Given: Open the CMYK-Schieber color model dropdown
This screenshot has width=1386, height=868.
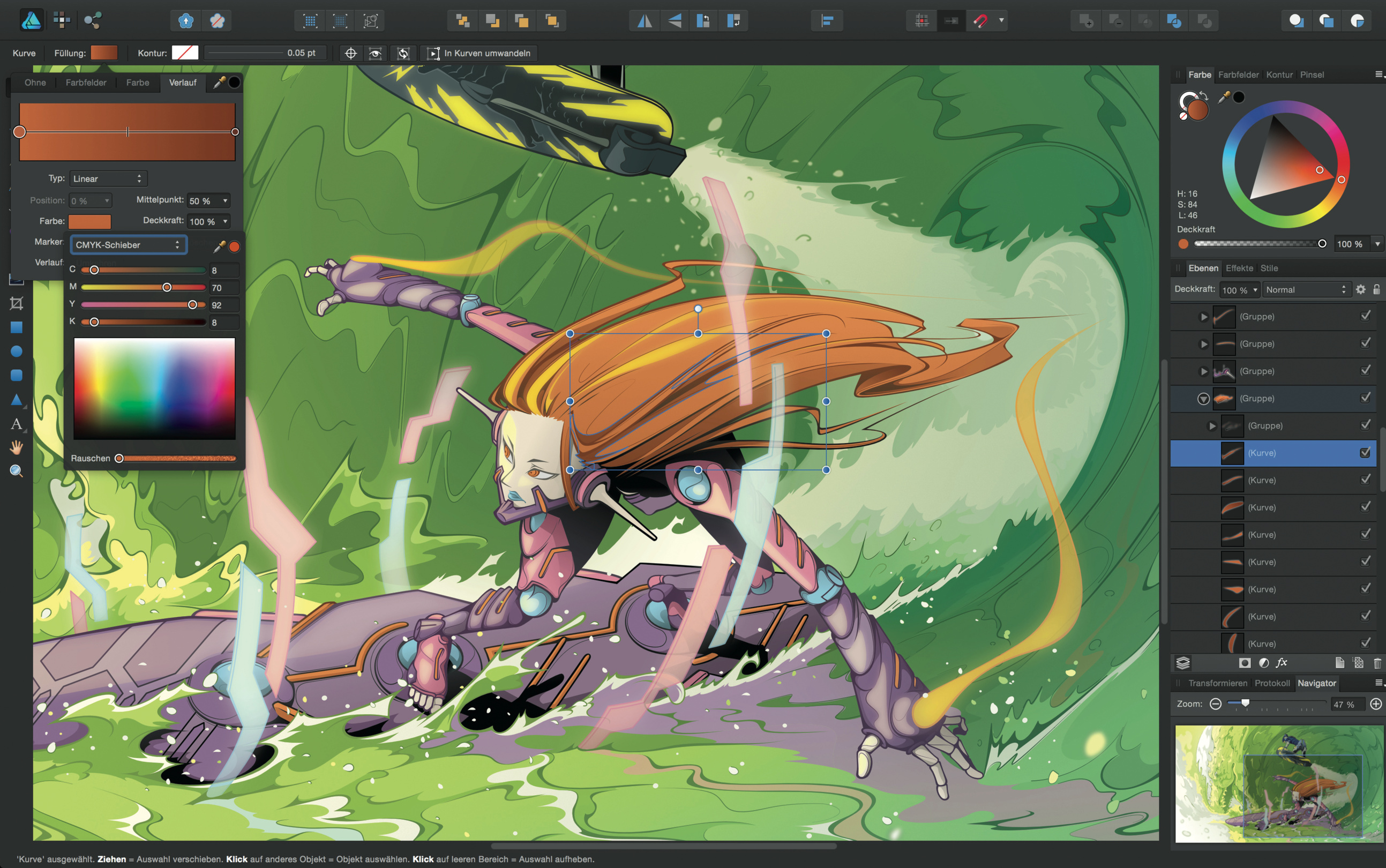Looking at the screenshot, I should coord(128,244).
